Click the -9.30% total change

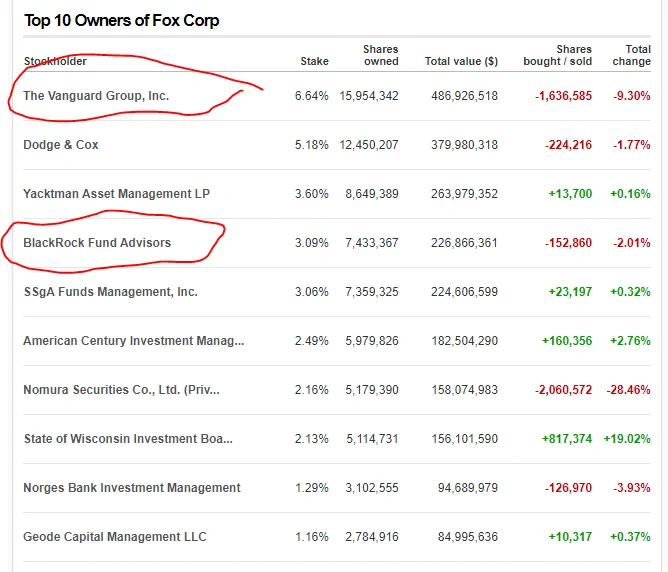click(x=632, y=96)
